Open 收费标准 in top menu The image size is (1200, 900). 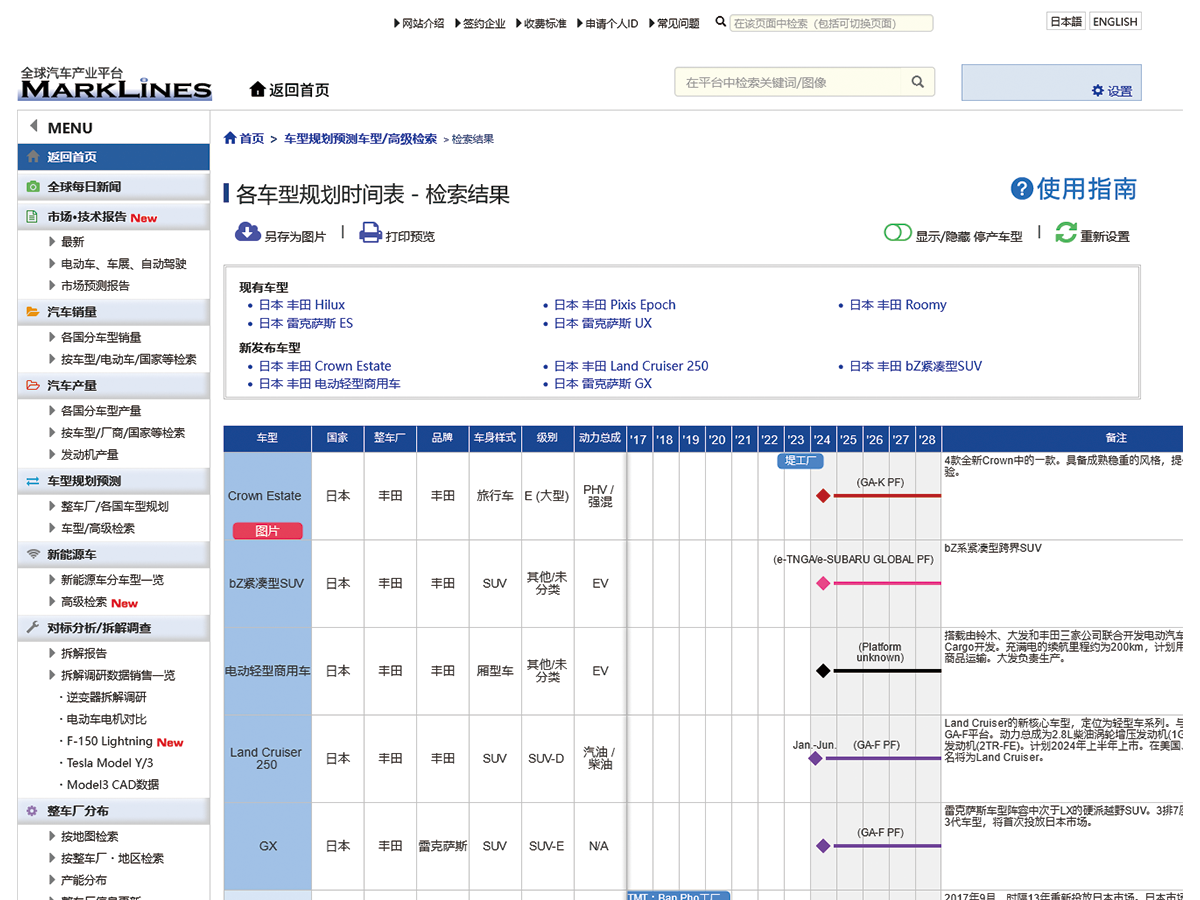click(542, 23)
